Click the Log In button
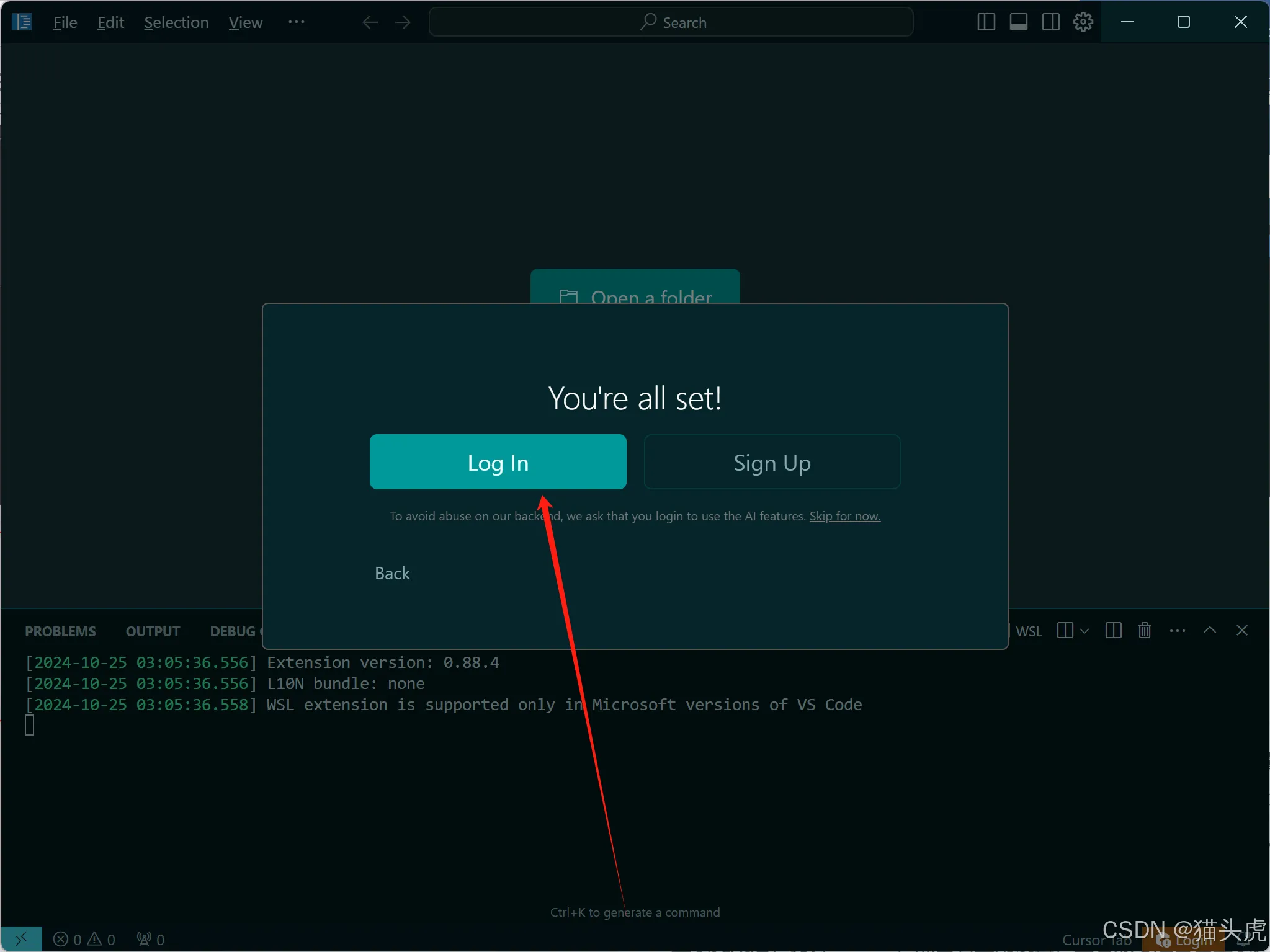This screenshot has width=1270, height=952. [498, 462]
